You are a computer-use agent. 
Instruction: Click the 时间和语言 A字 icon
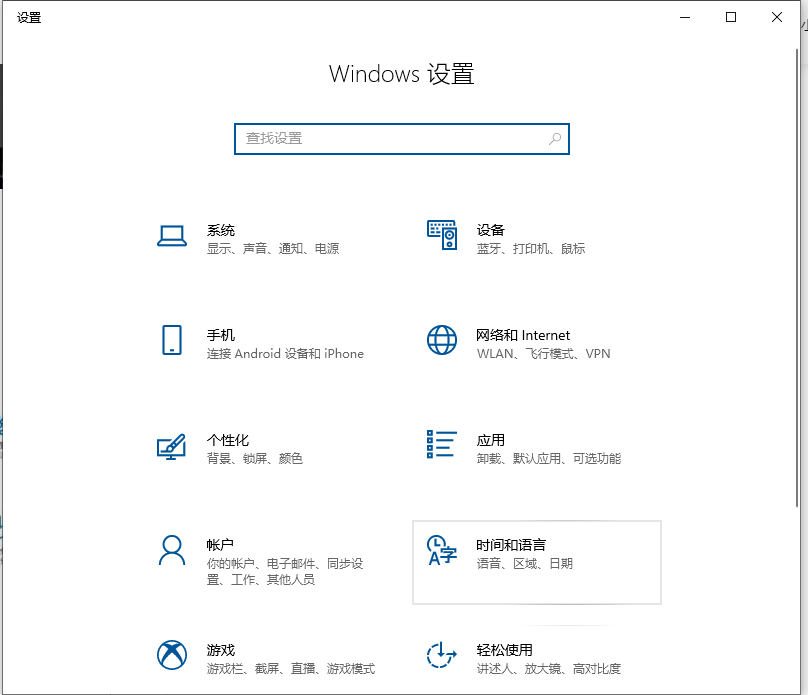[441, 550]
